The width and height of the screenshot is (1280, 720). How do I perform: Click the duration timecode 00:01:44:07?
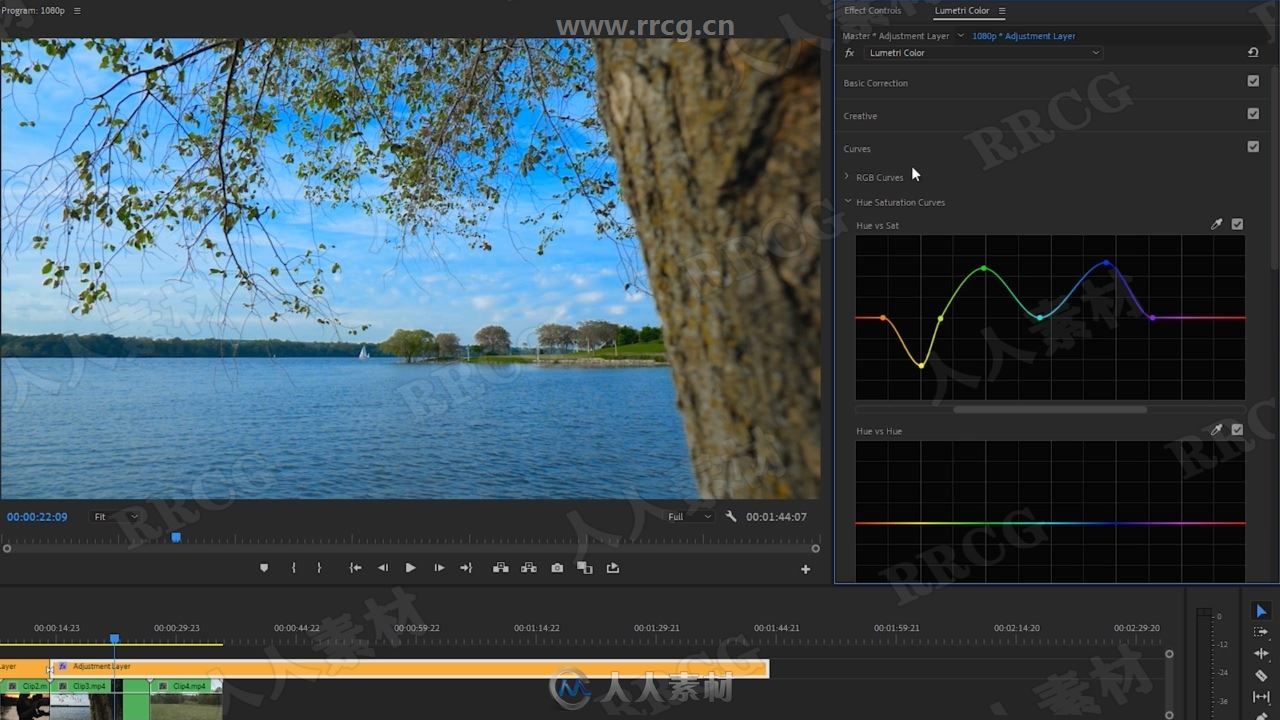tap(776, 517)
